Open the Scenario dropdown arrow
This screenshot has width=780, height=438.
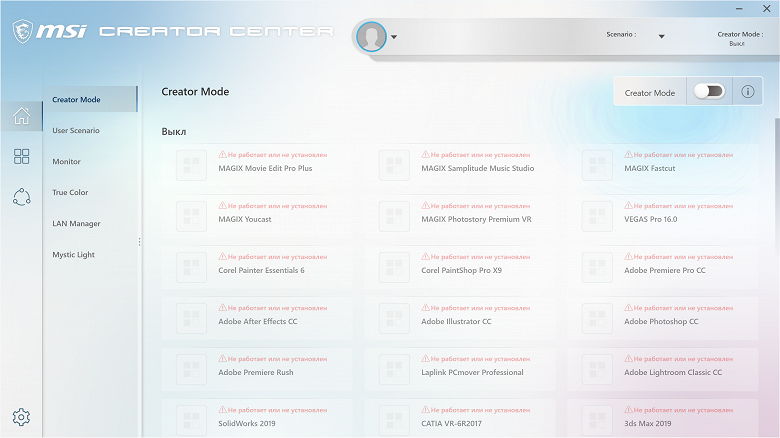coord(662,36)
